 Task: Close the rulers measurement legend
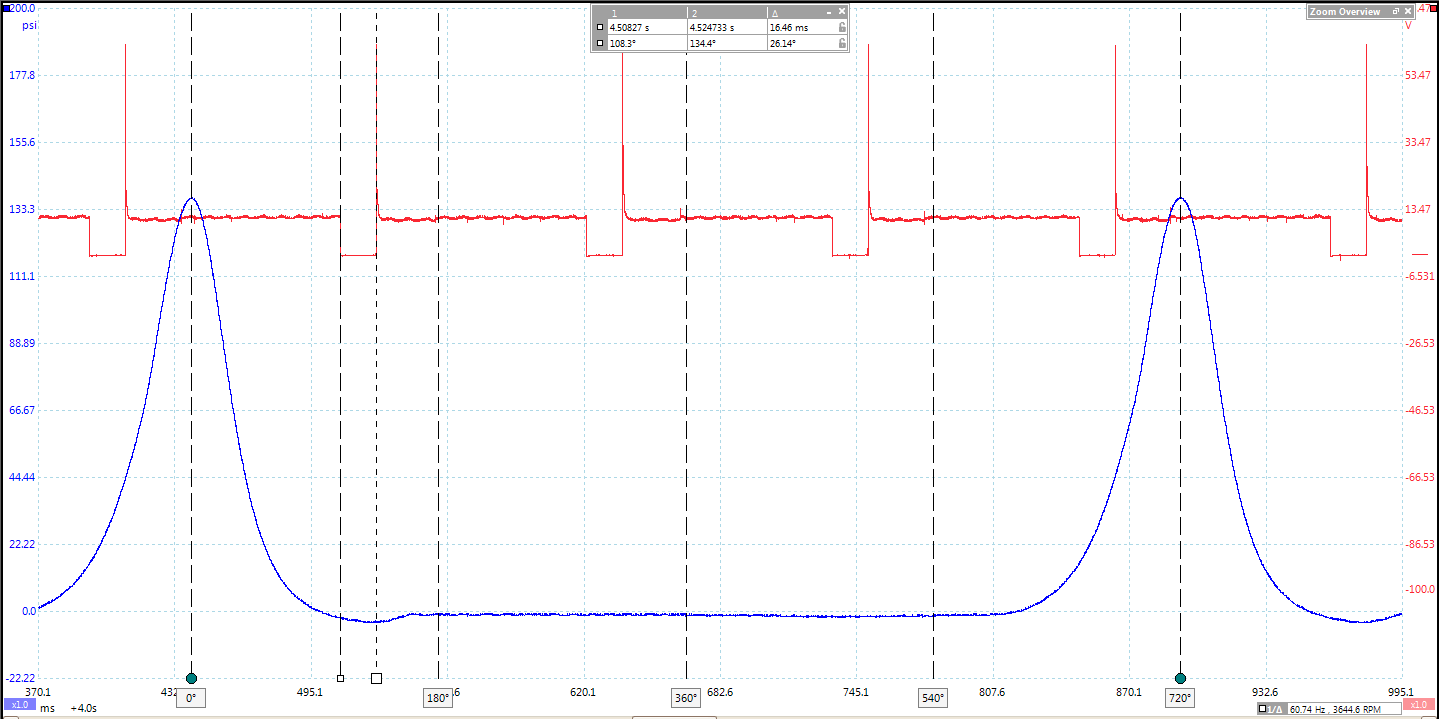coord(842,11)
